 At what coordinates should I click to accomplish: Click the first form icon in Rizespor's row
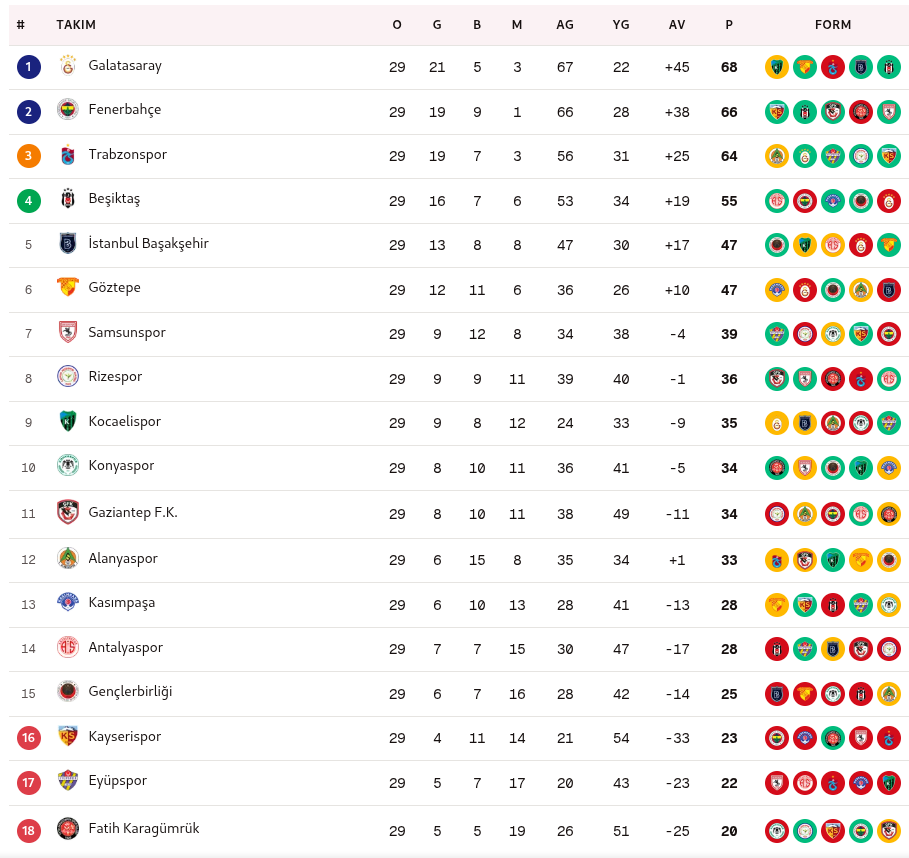pyautogui.click(x=776, y=379)
